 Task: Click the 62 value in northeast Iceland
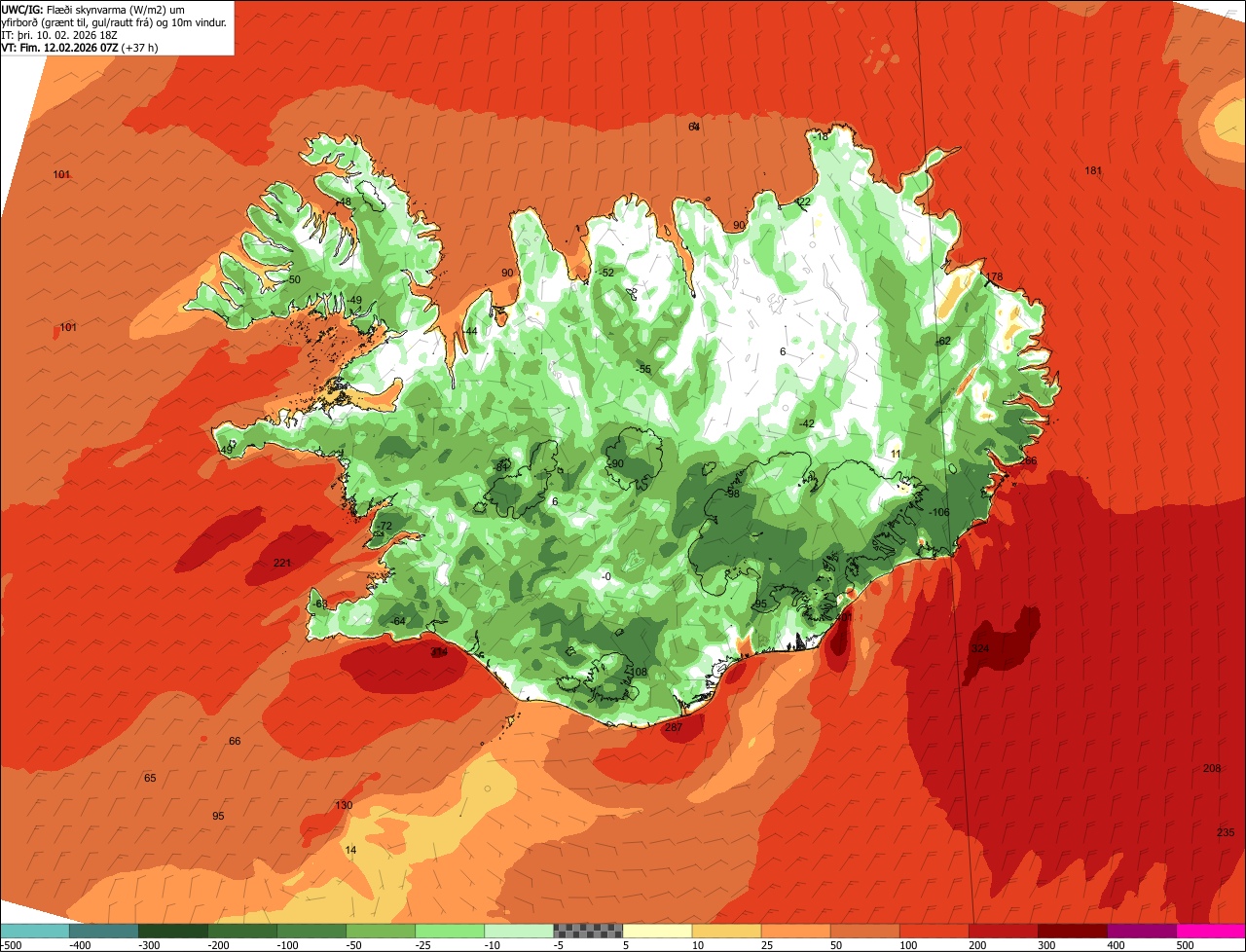point(943,341)
